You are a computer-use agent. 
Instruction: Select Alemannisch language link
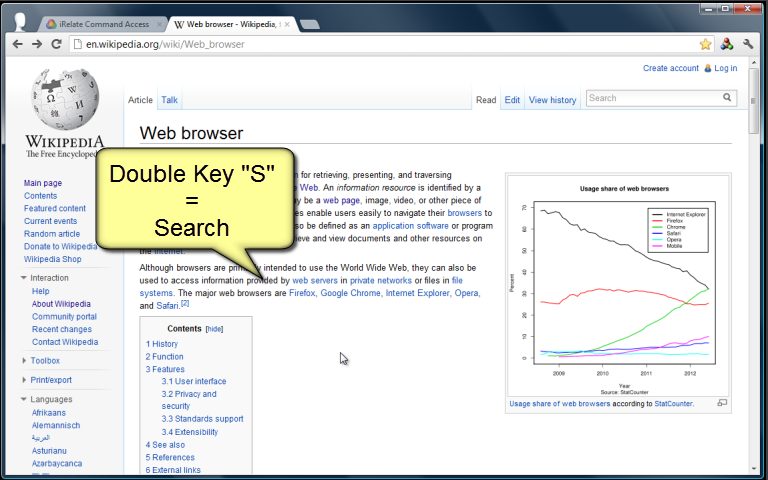click(x=56, y=425)
